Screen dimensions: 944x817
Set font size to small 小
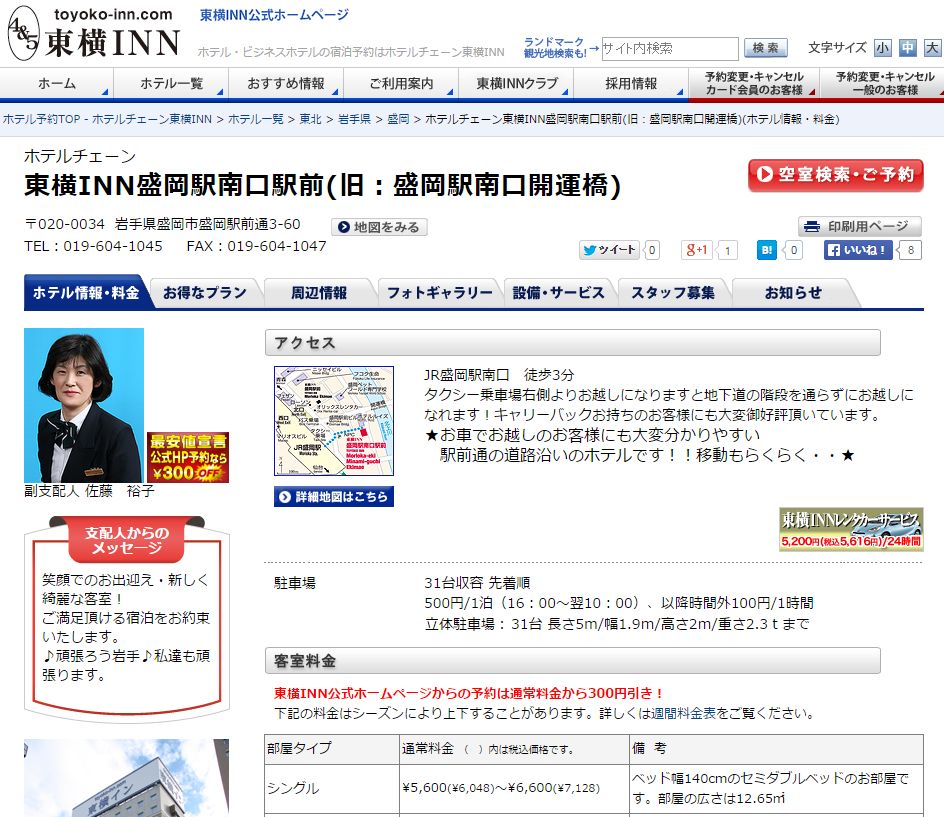pyautogui.click(x=883, y=48)
